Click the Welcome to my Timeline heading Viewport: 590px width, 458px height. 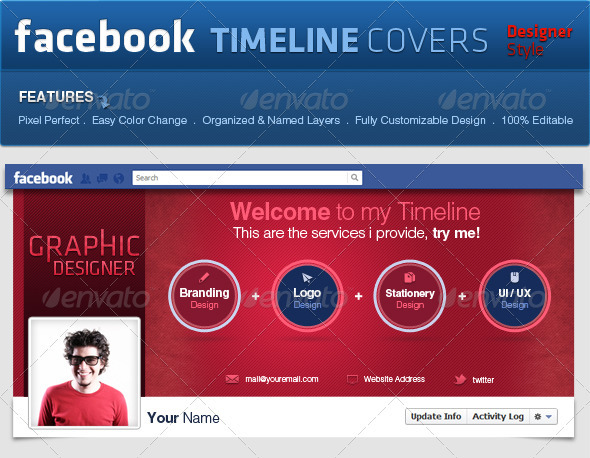point(355,212)
